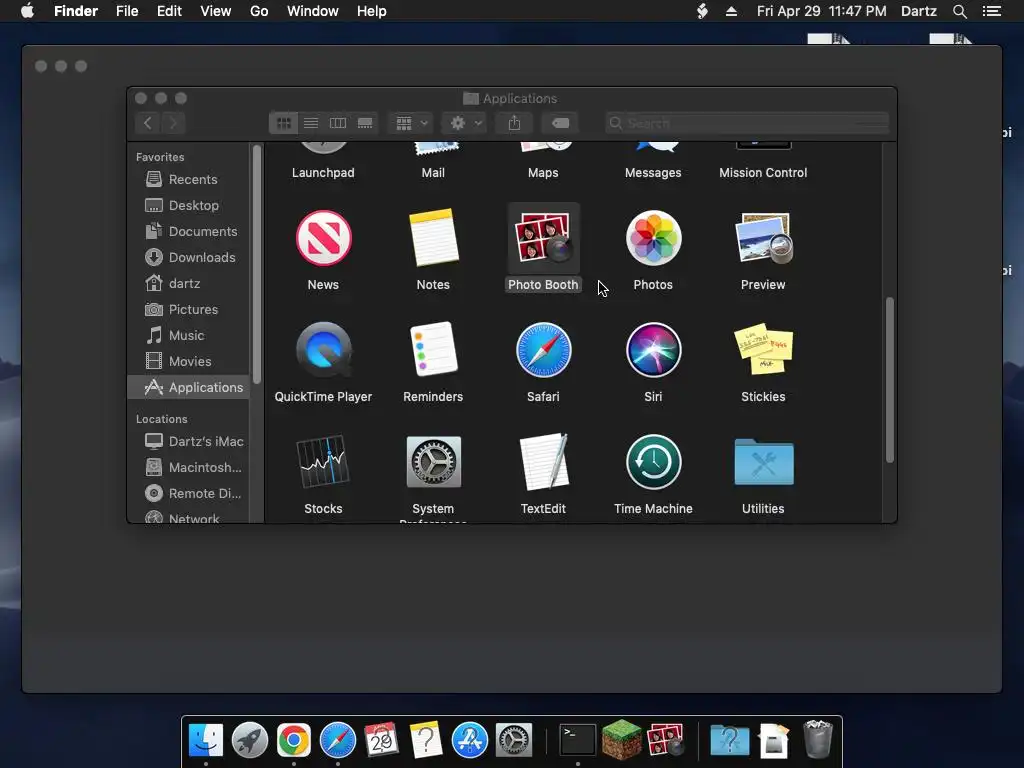Open the Trash in the Dock
The height and width of the screenshot is (768, 1024).
click(818, 739)
